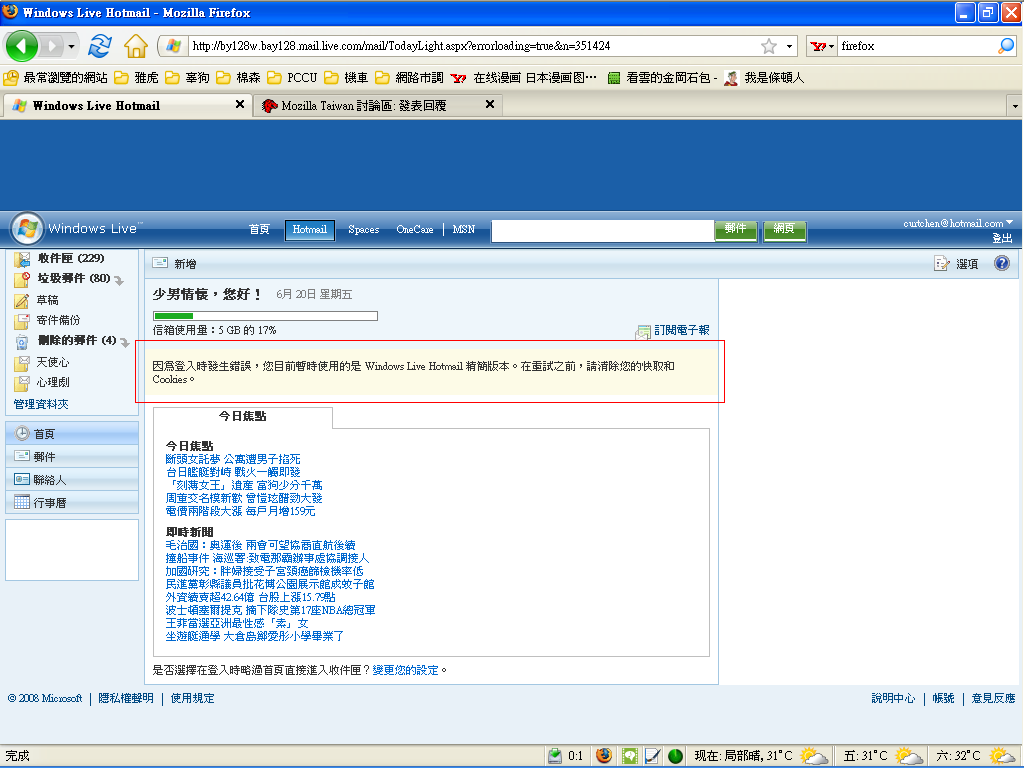Click the empty icon beside 刪除的郵件

tap(125, 343)
